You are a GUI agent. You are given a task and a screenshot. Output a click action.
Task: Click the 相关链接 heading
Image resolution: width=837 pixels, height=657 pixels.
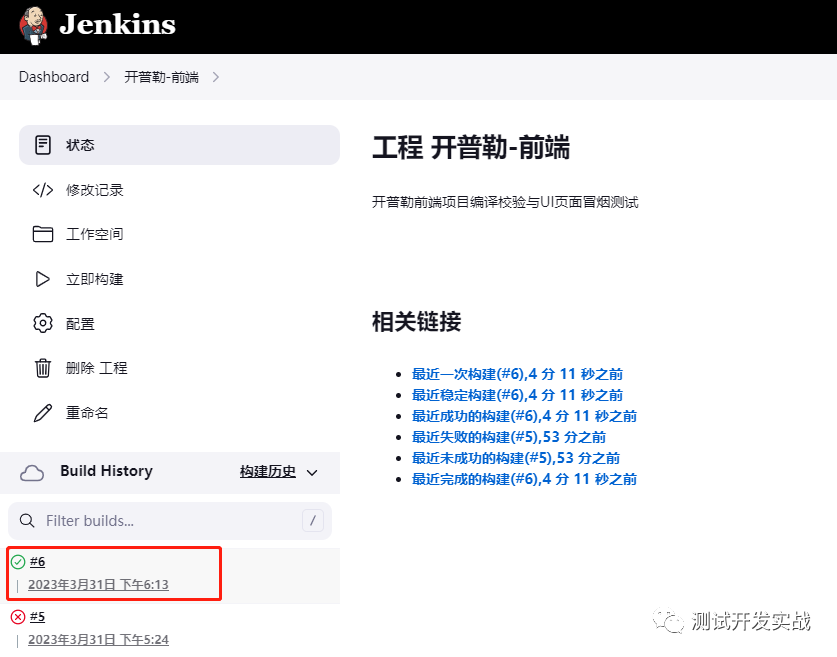[416, 322]
